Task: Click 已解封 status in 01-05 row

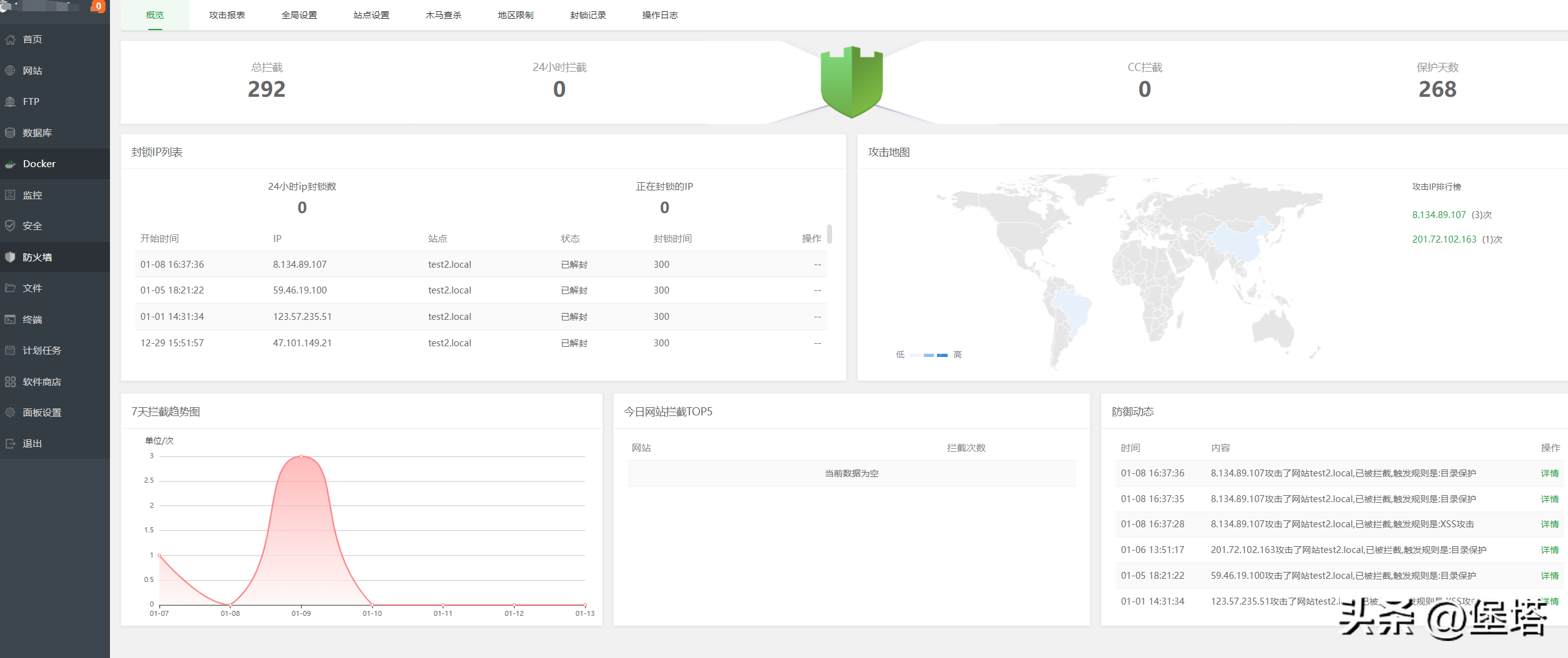Action: [574, 290]
